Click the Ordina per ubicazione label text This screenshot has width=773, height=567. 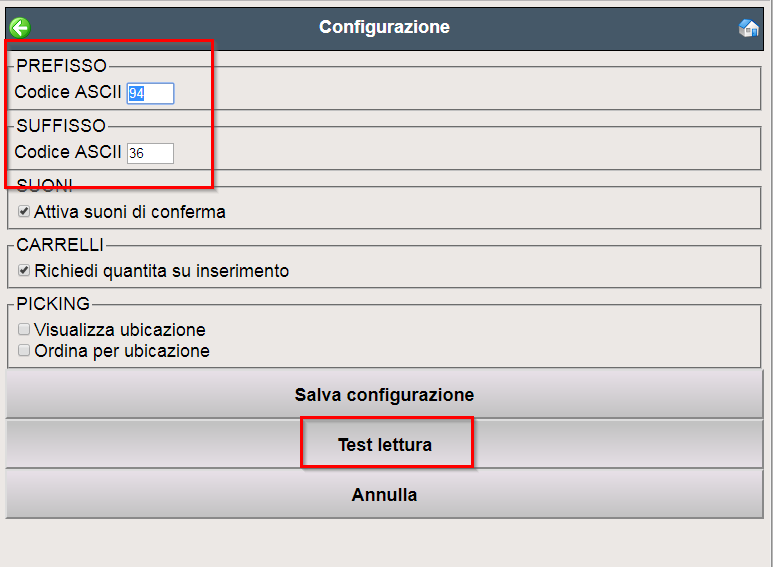pos(122,351)
